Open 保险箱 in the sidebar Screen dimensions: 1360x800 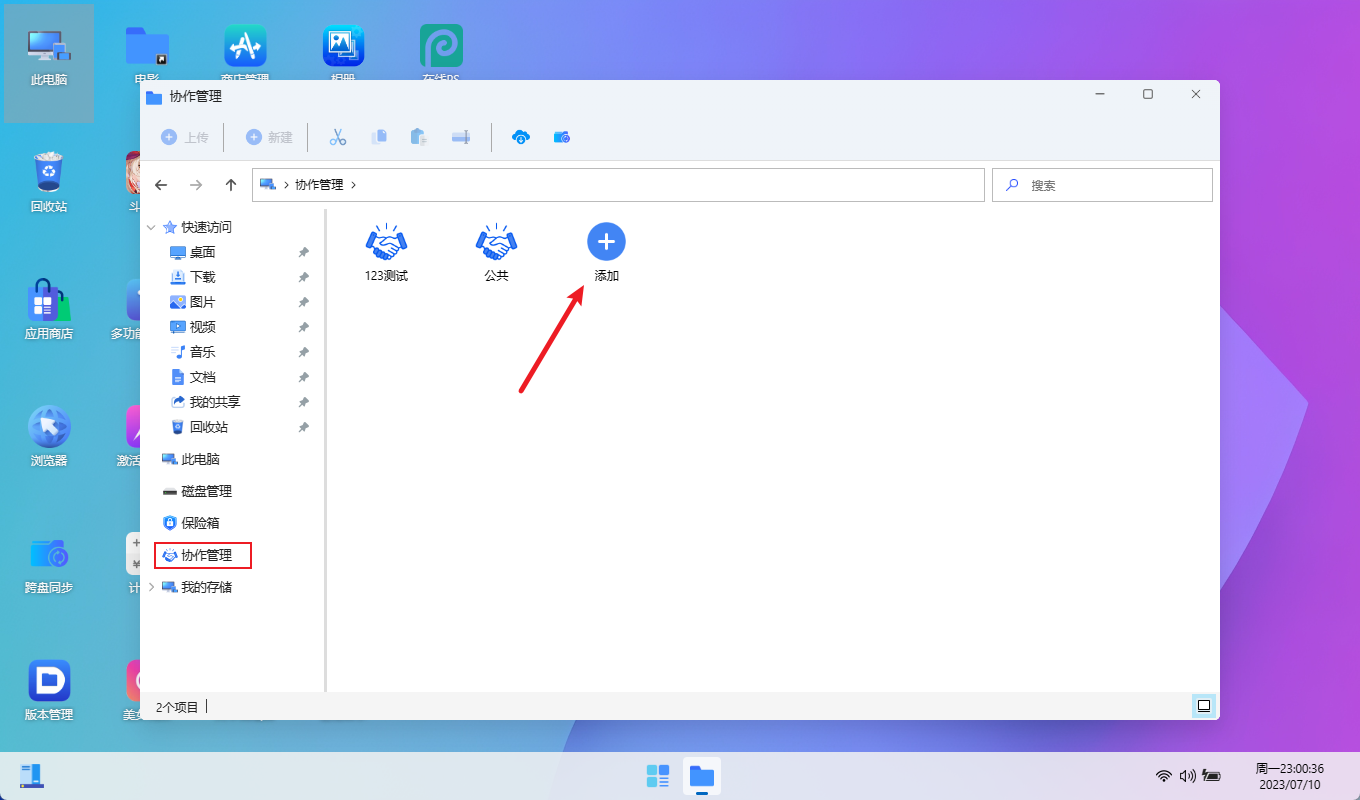tap(199, 523)
